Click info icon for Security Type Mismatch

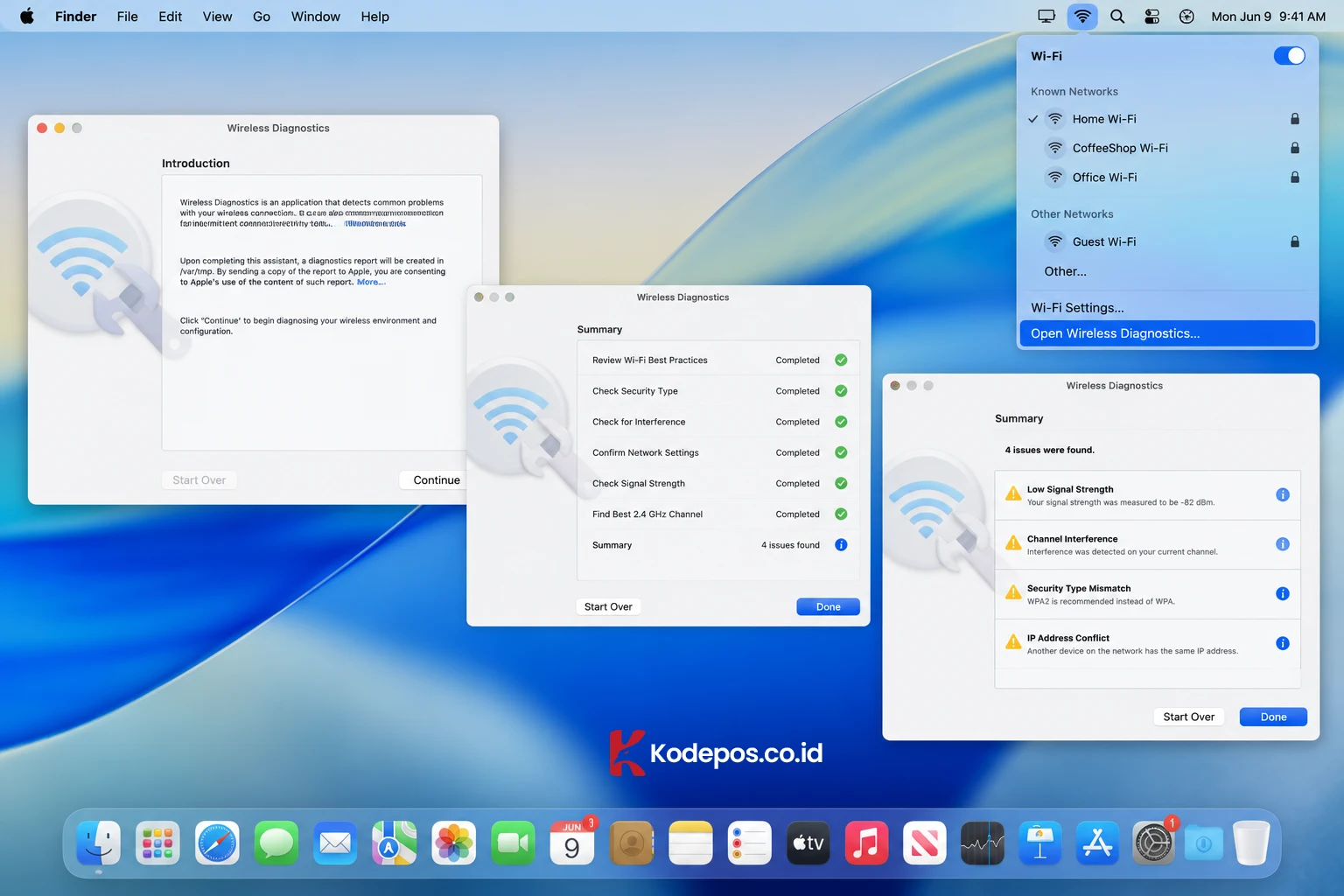1283,593
